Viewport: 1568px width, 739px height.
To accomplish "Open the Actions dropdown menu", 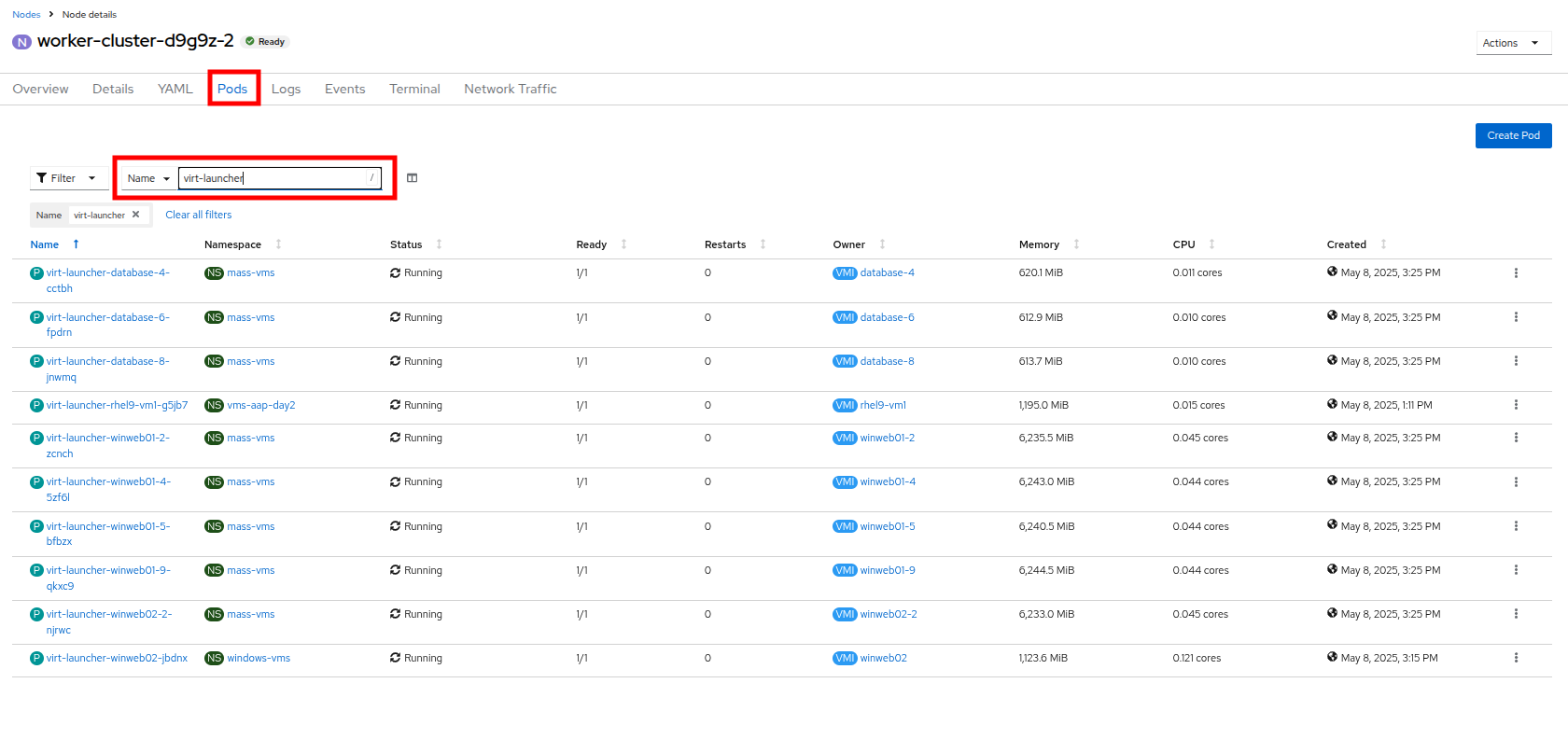I will click(x=1511, y=43).
